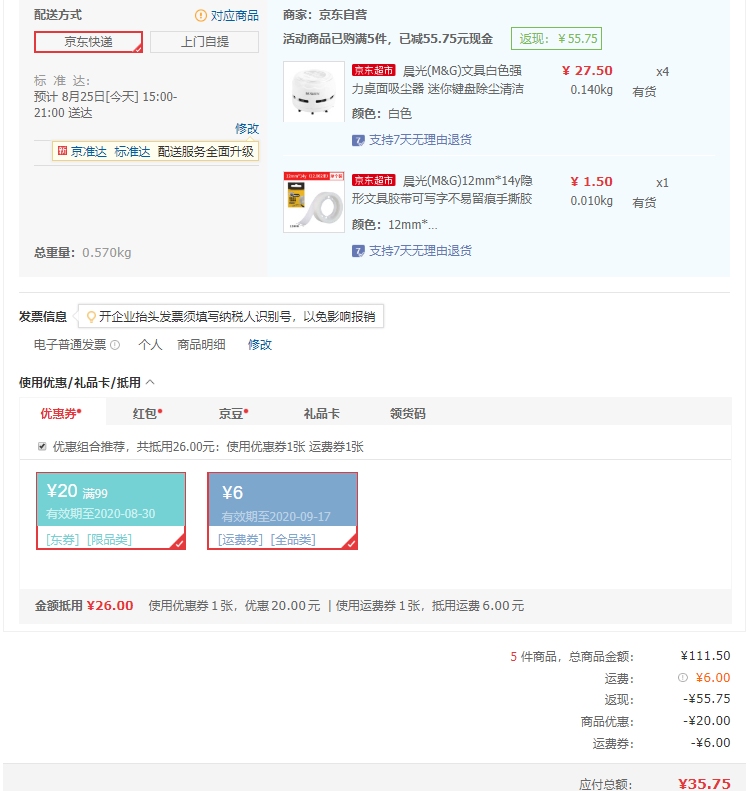
Task: Click the 返现 -¥55.75 summary value
Action: click(x=707, y=699)
